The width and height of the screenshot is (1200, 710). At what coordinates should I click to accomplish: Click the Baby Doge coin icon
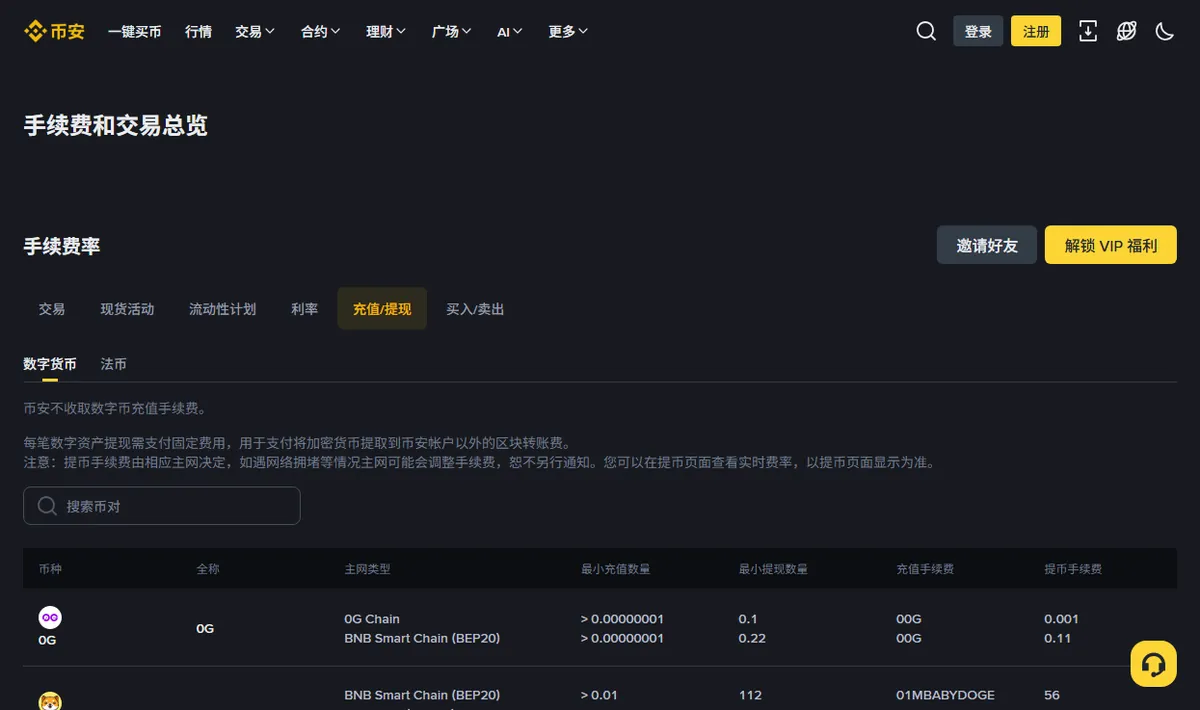click(x=50, y=700)
